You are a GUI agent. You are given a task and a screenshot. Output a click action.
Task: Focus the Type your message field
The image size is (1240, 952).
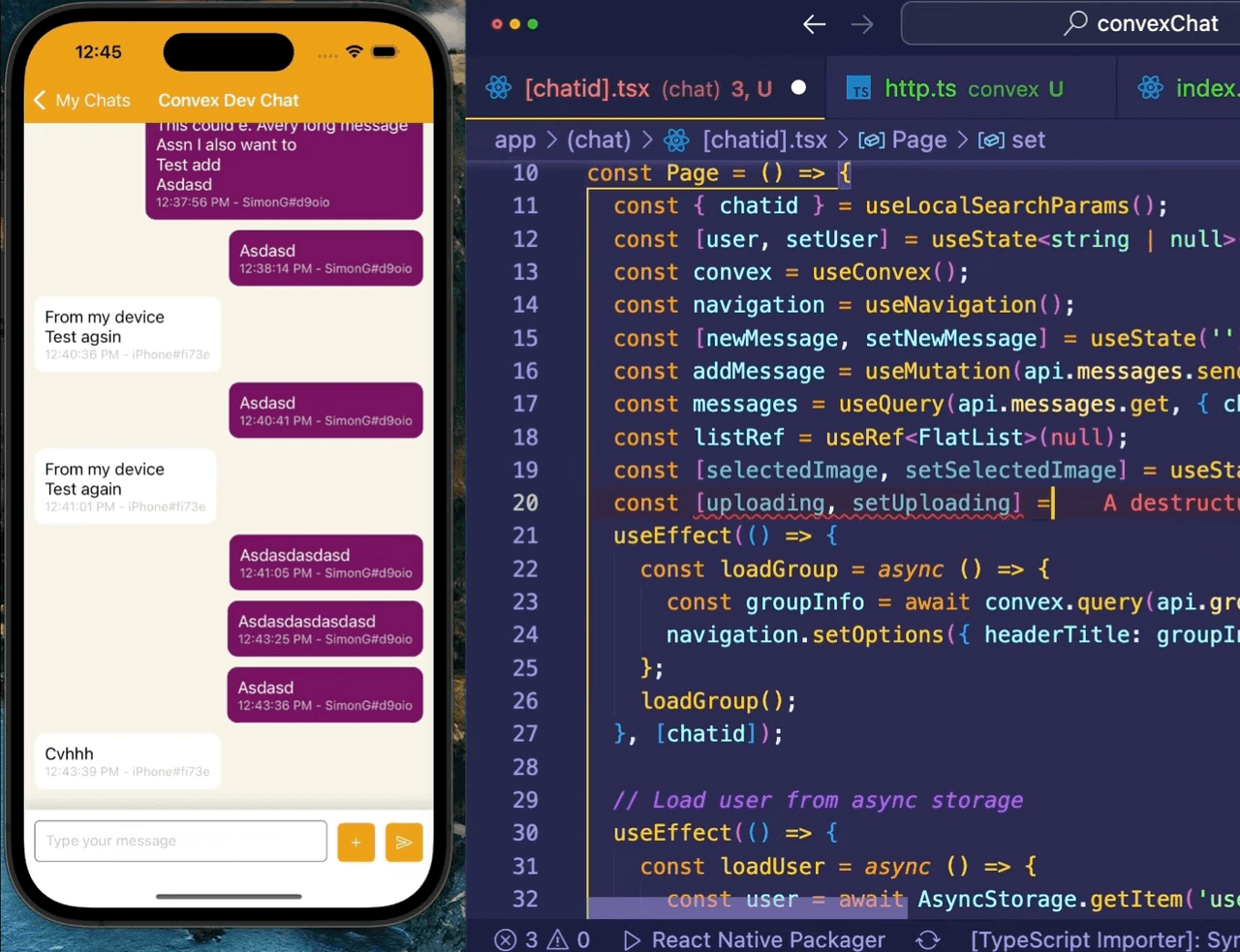point(180,841)
